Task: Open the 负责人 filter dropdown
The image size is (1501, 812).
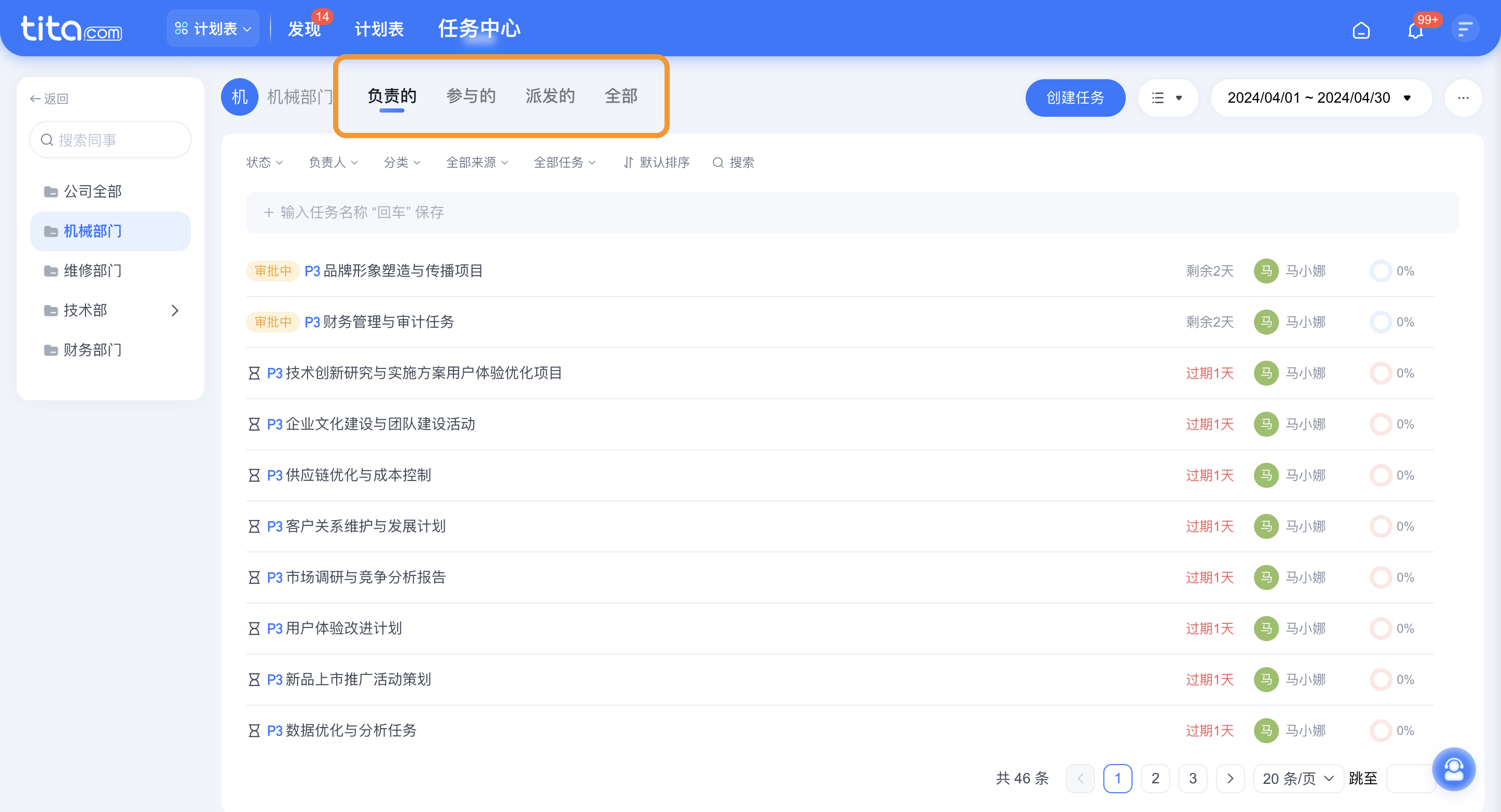Action: click(x=333, y=163)
